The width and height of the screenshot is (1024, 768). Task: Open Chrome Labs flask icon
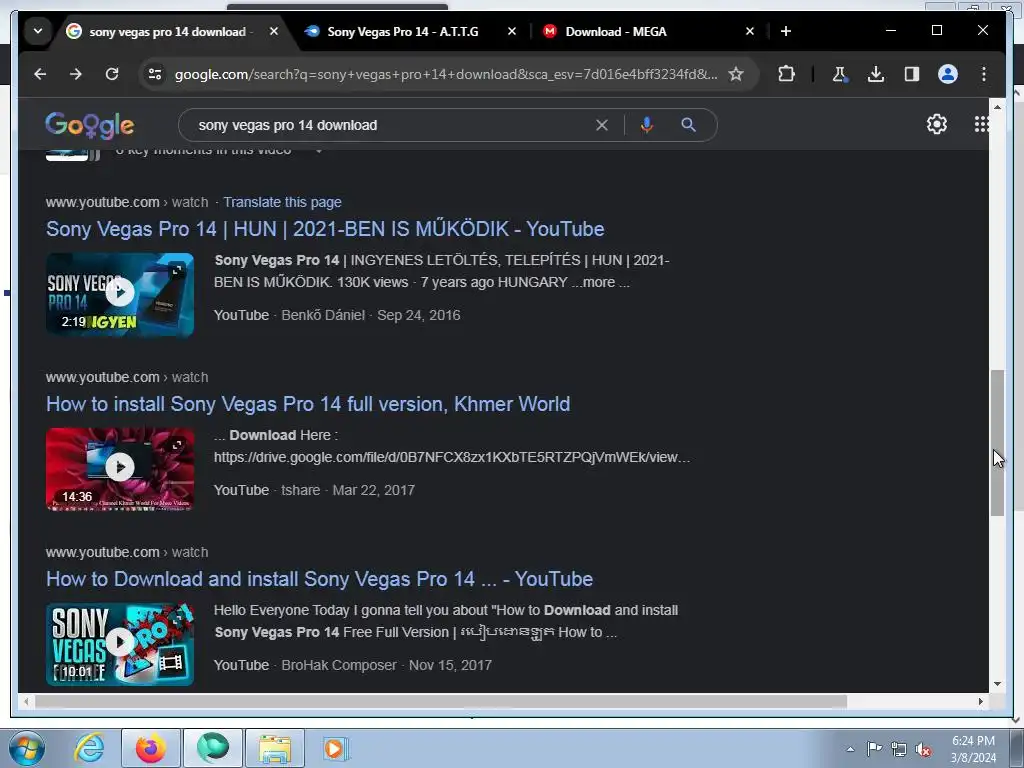tap(840, 74)
